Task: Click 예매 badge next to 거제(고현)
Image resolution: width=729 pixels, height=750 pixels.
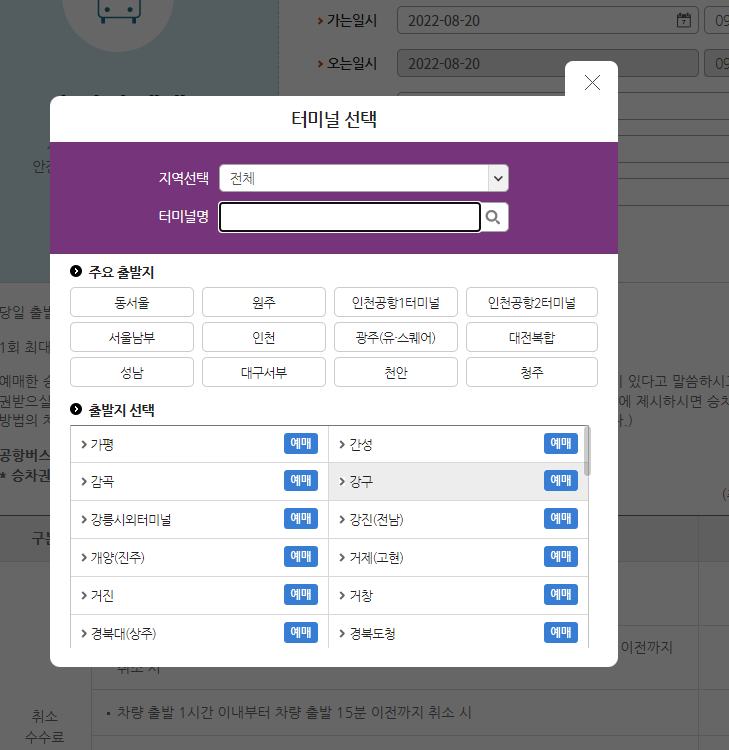Action: point(561,556)
